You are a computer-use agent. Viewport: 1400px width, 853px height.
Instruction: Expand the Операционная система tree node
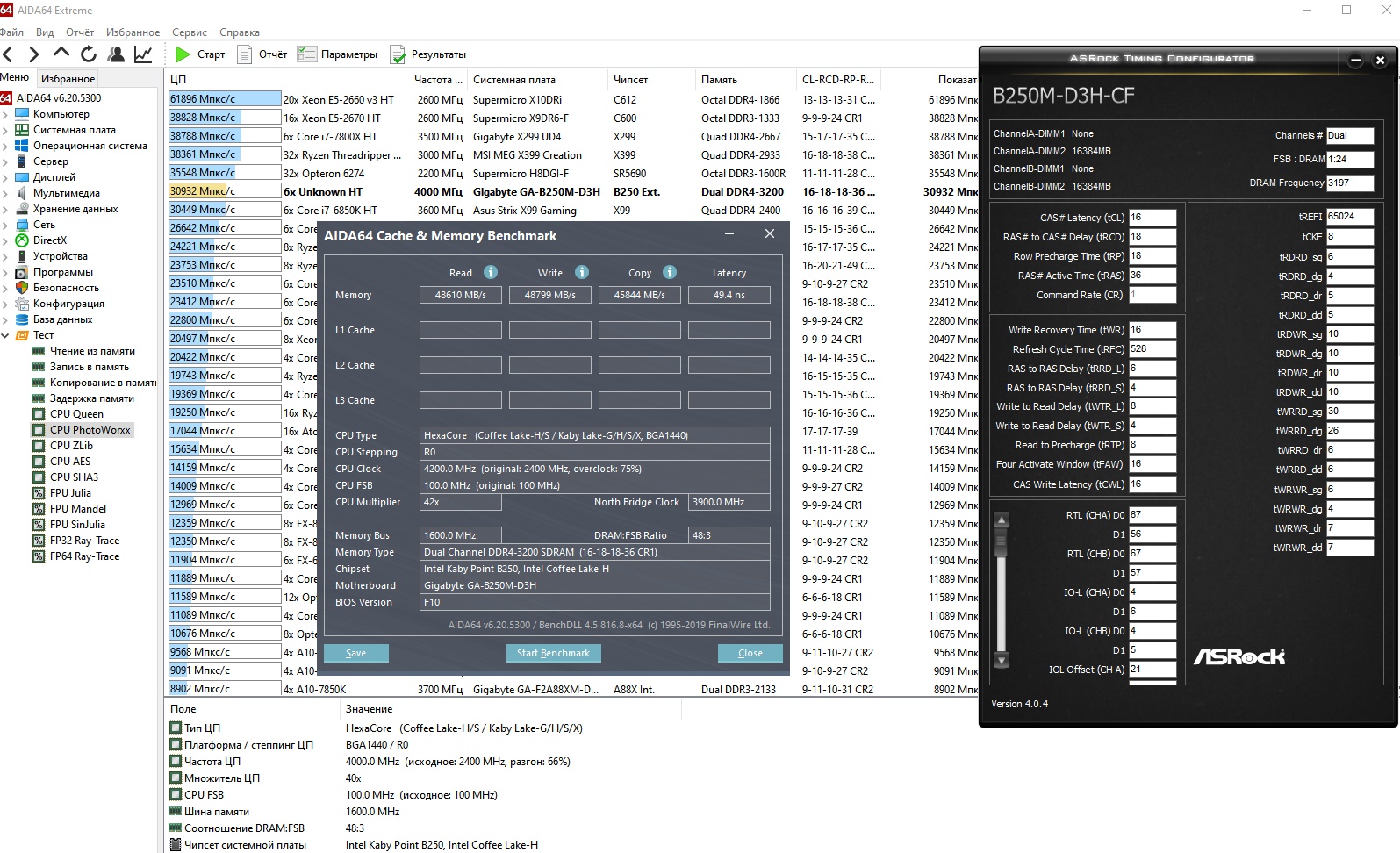click(x=5, y=146)
